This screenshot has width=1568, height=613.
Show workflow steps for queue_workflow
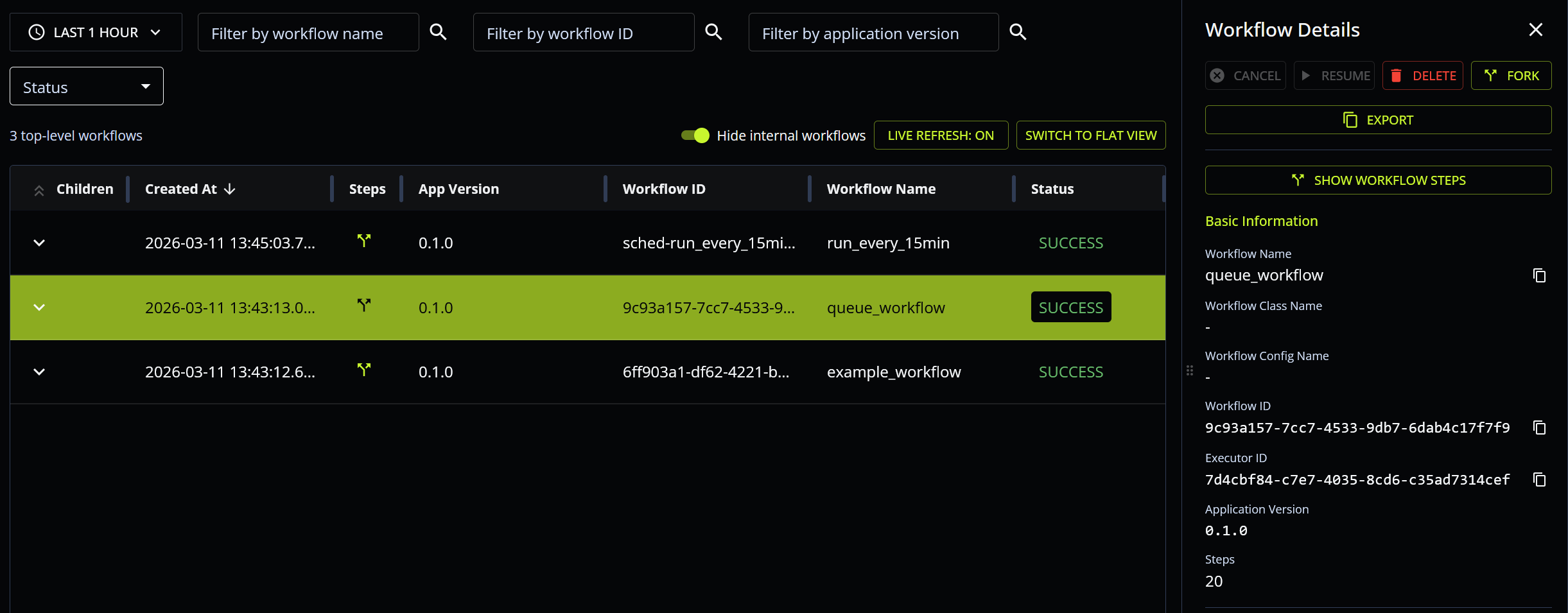click(x=1378, y=180)
